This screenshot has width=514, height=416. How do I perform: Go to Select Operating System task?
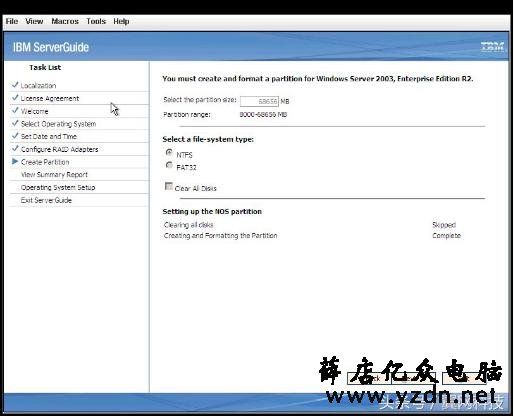point(58,124)
